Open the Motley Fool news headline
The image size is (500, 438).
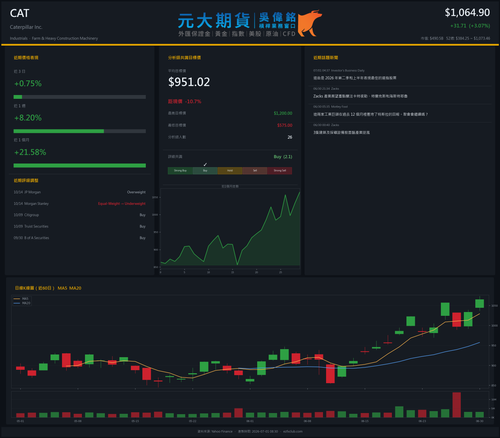click(370, 114)
